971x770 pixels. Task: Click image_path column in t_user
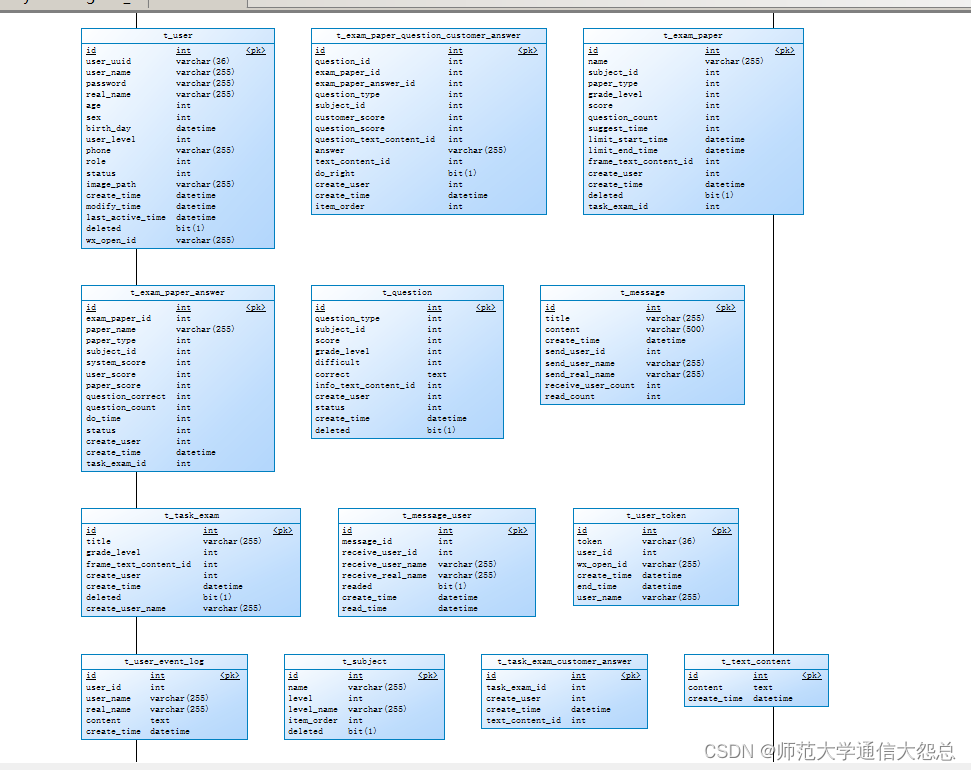click(x=111, y=184)
